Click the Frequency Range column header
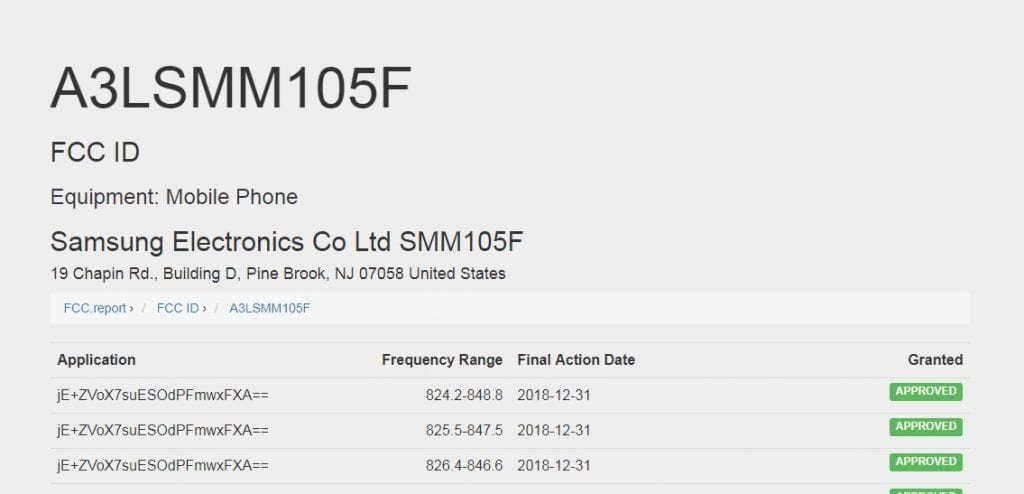 442,360
